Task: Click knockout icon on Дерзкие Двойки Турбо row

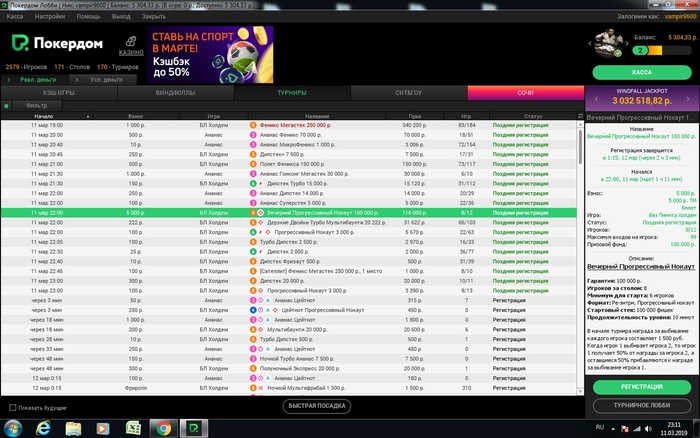Action: [x=261, y=222]
